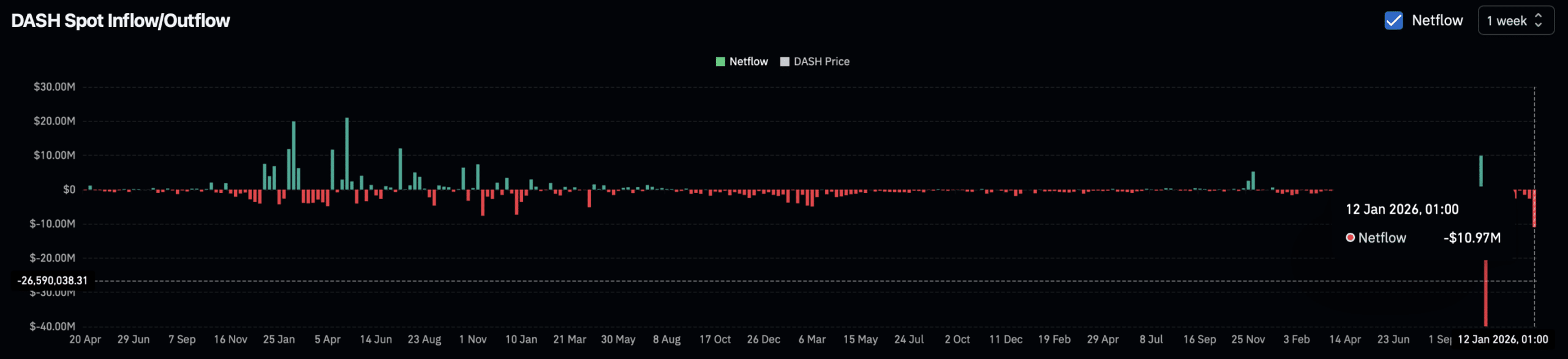Click the 25 Nov x-axis date label

coord(1248,339)
